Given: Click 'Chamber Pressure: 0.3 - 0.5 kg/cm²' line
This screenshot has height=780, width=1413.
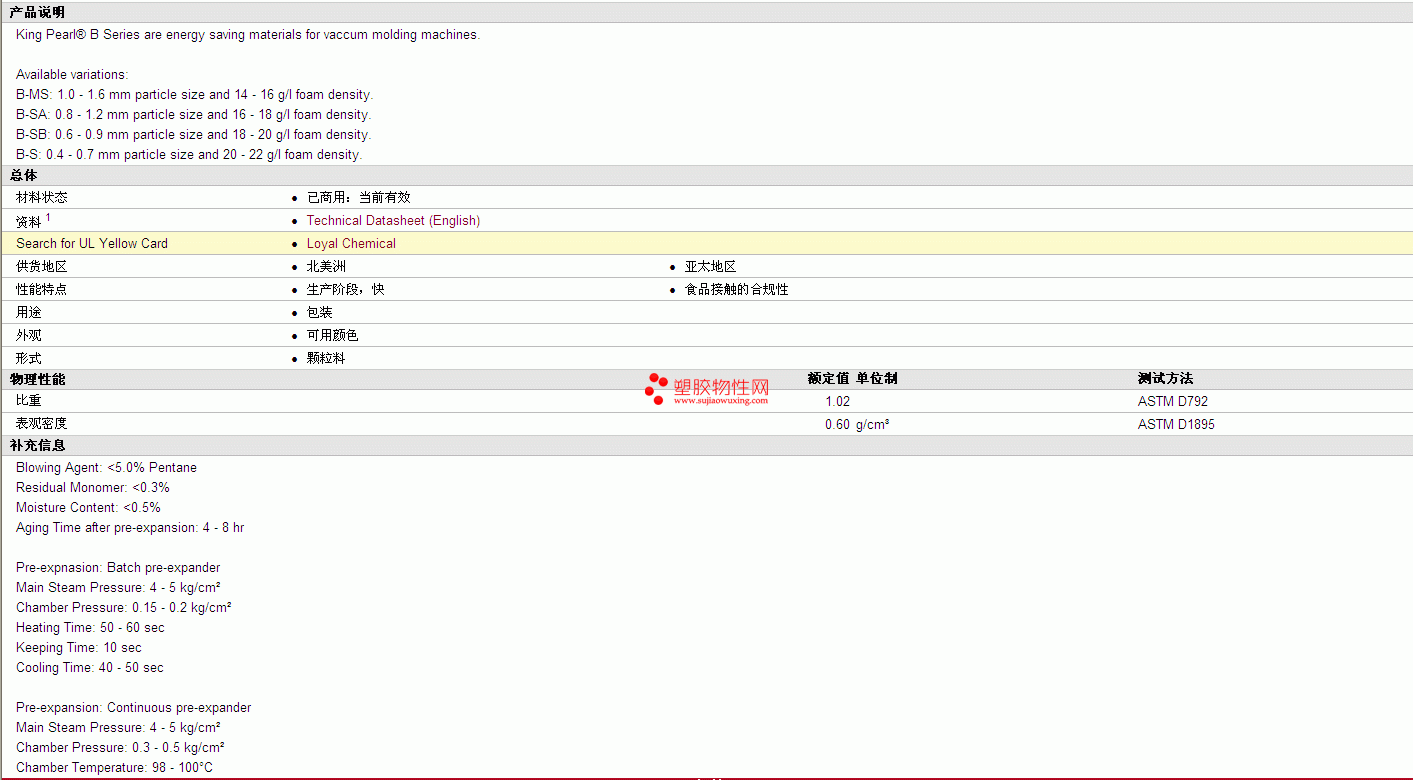Looking at the screenshot, I should coord(120,747).
